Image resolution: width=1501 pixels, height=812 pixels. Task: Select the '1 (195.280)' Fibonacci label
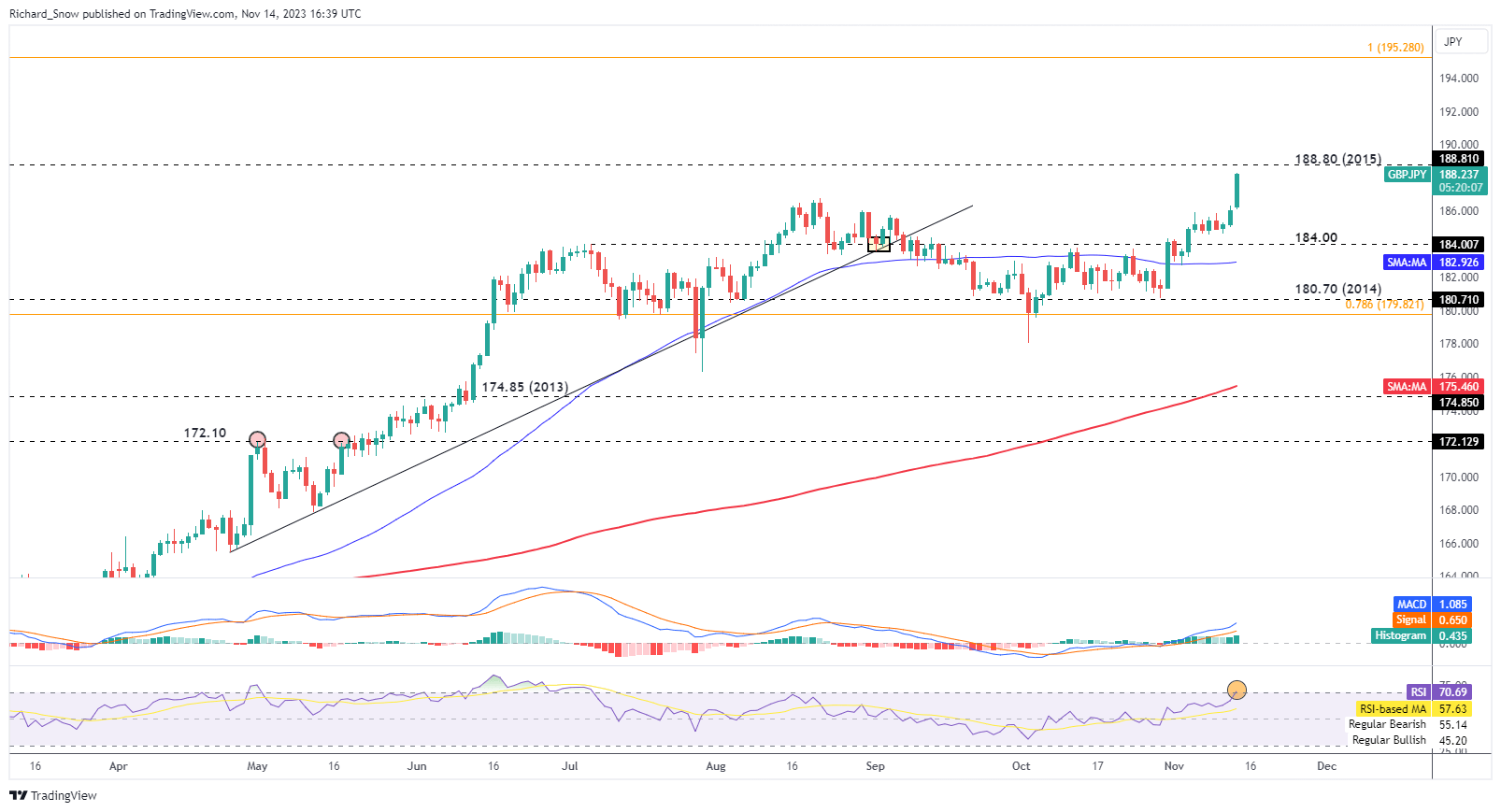pyautogui.click(x=1395, y=48)
